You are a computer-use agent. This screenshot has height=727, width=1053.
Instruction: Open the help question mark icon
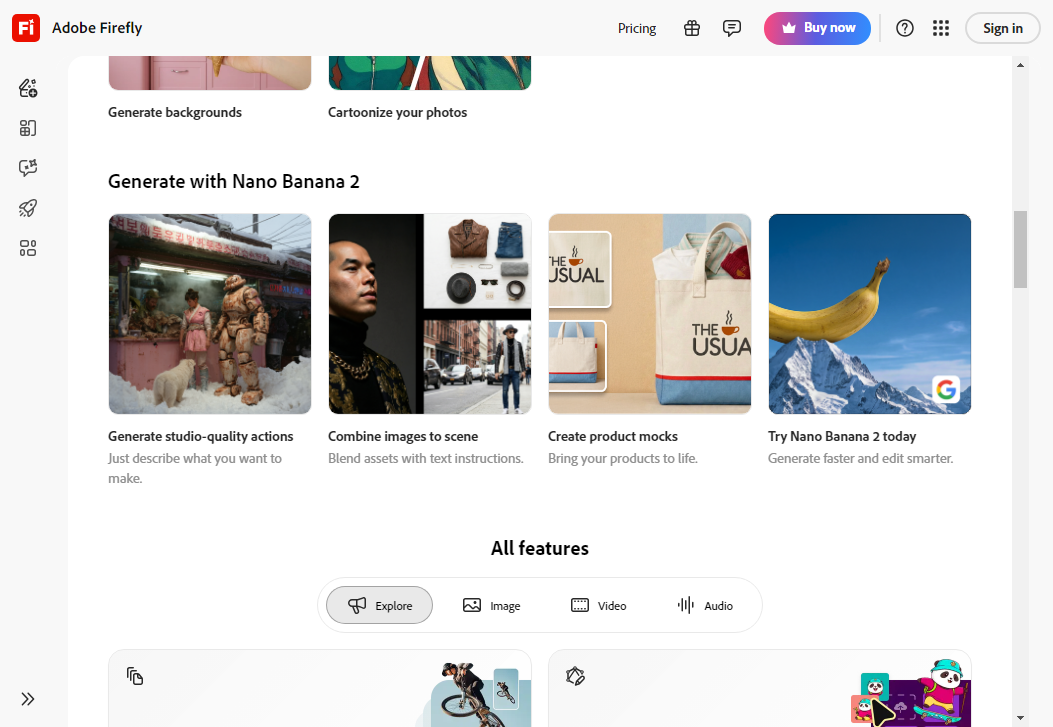(905, 28)
